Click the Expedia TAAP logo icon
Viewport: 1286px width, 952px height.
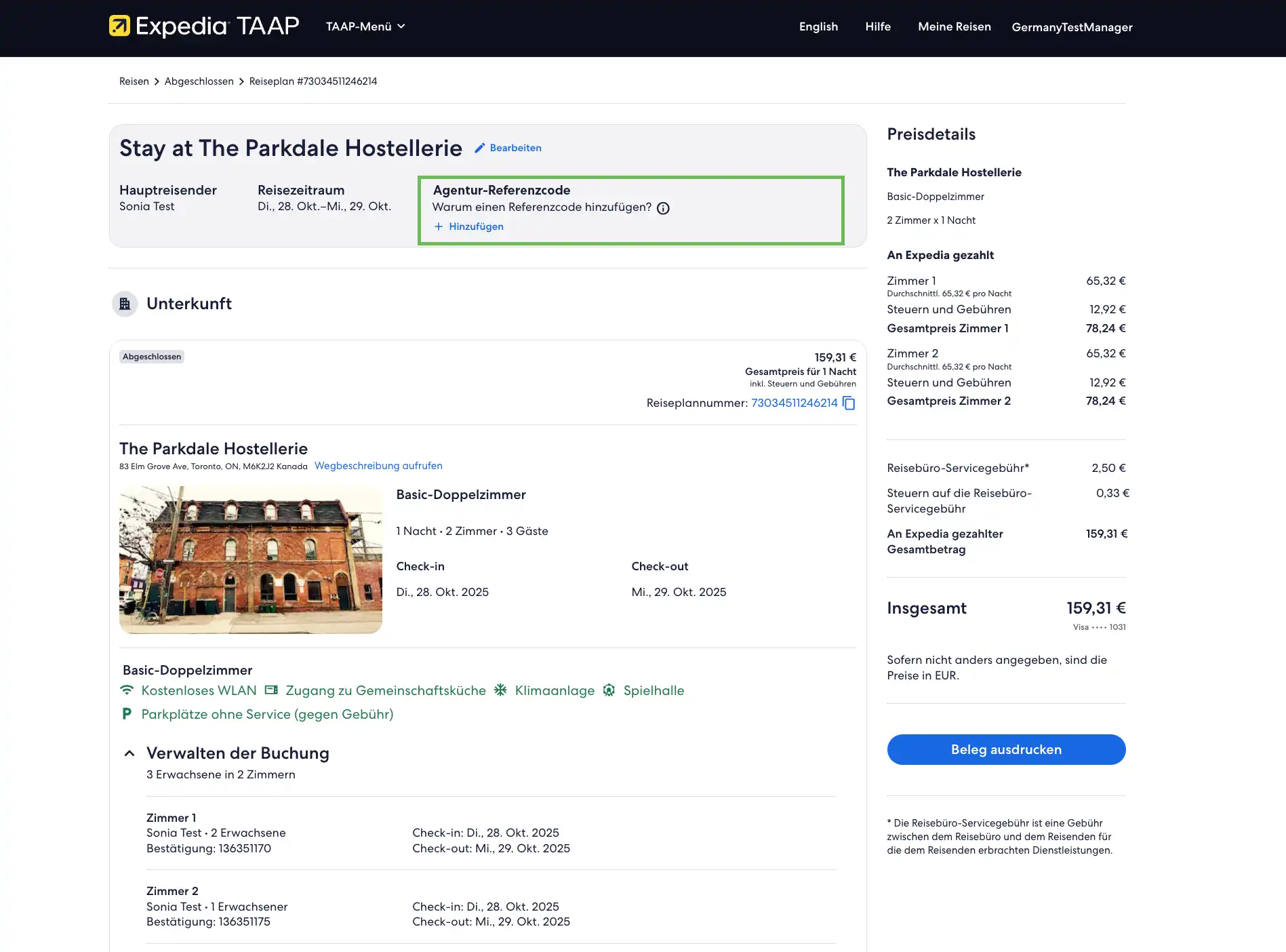click(x=119, y=26)
